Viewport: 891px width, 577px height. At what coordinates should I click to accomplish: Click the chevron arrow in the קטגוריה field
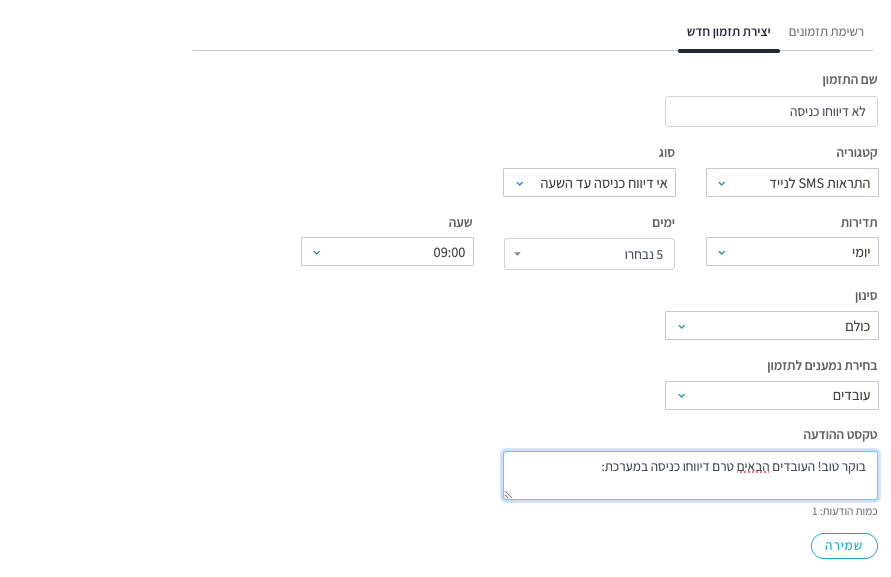[722, 184]
